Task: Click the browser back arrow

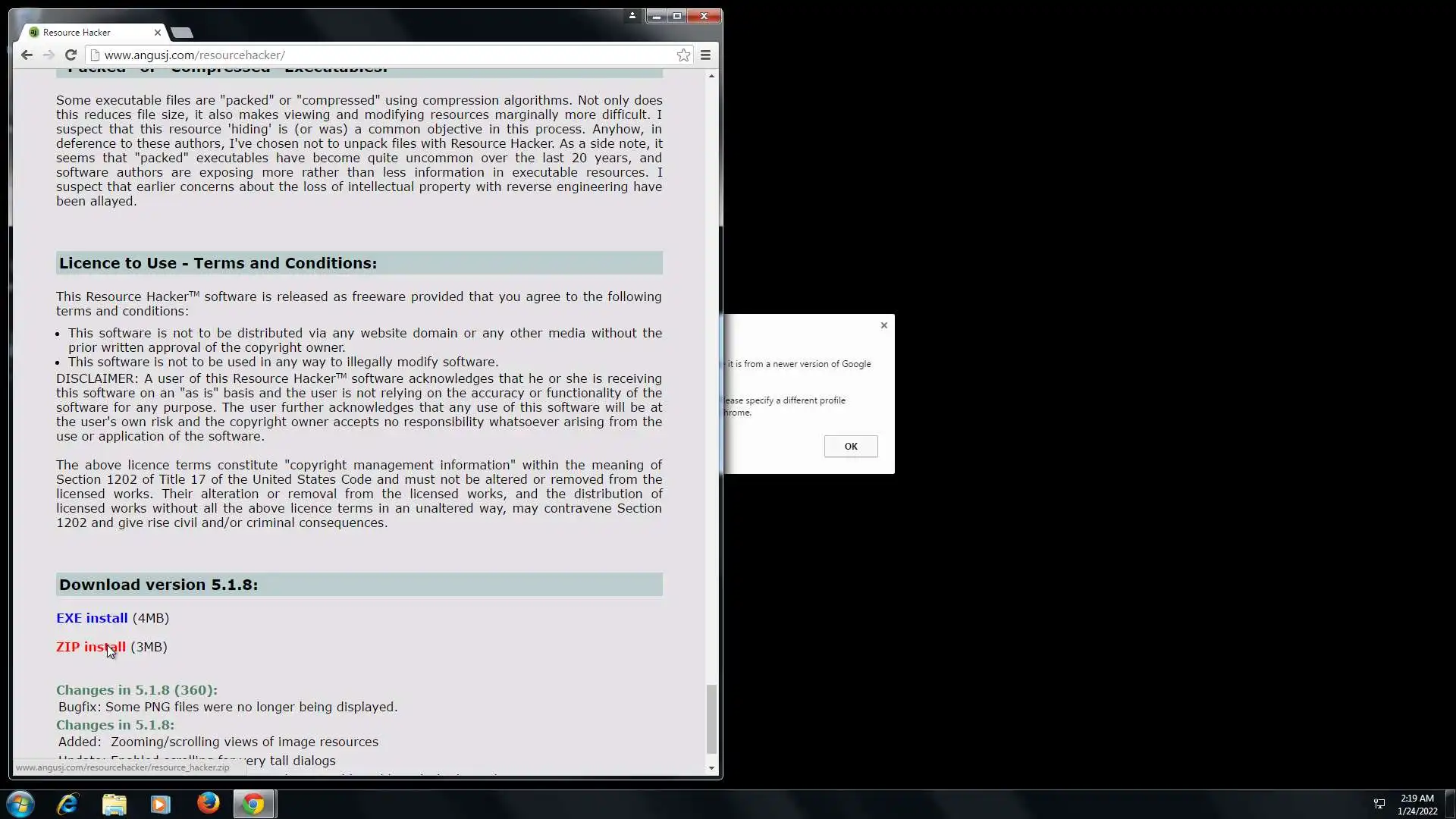Action: [27, 55]
